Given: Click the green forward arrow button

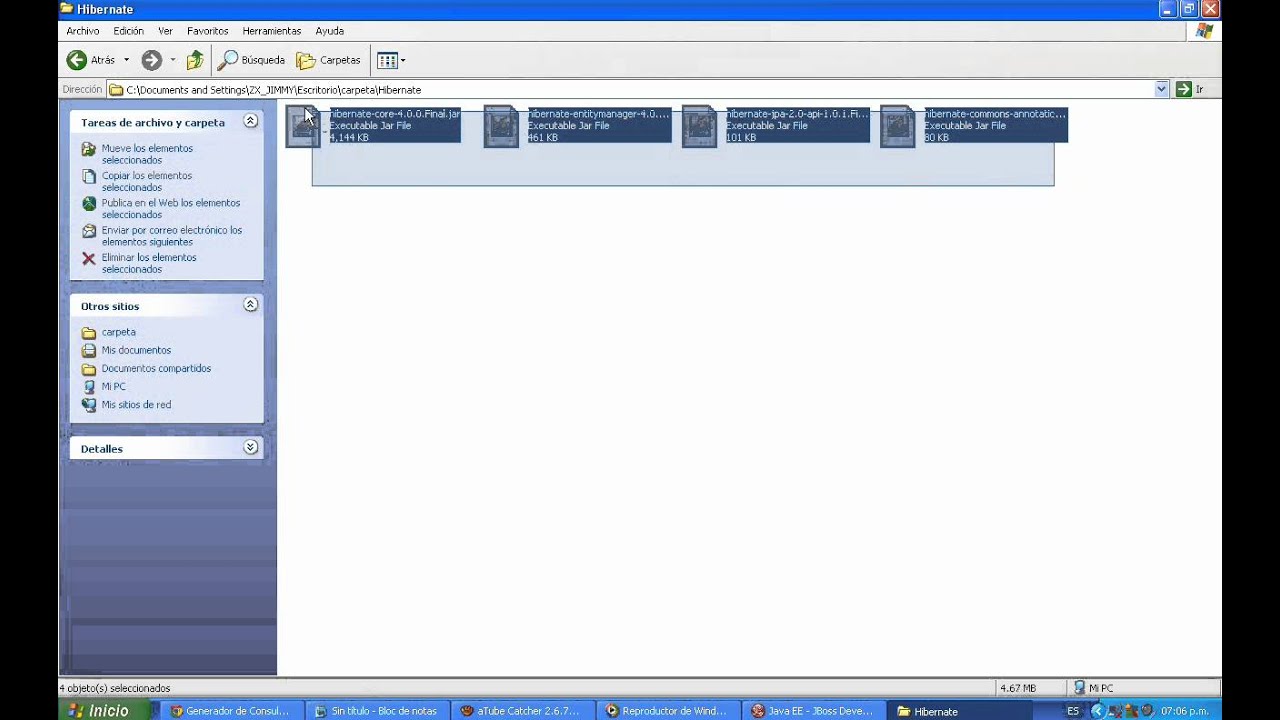Looking at the screenshot, I should pyautogui.click(x=151, y=60).
